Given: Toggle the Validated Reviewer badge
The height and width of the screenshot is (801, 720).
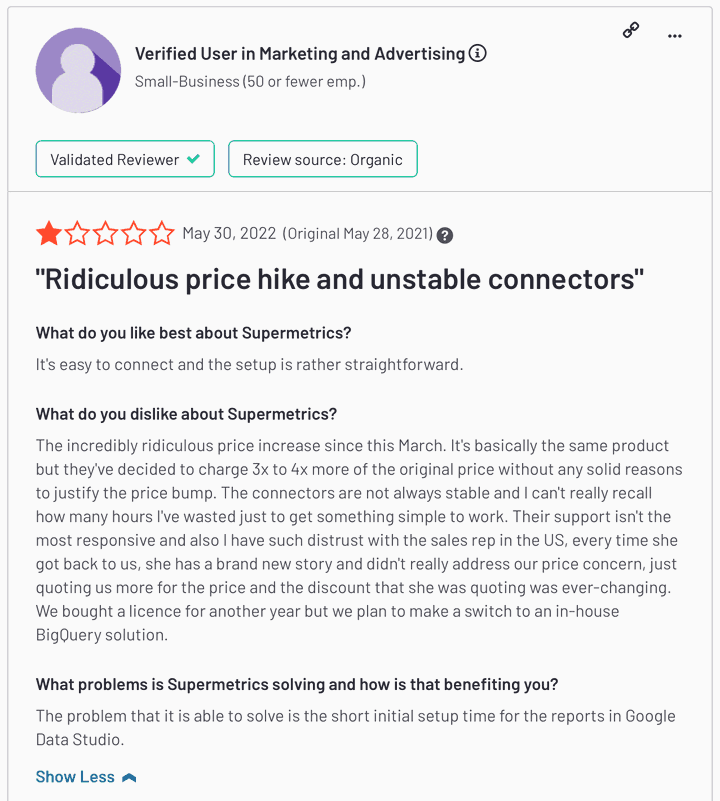Looking at the screenshot, I should 125,158.
